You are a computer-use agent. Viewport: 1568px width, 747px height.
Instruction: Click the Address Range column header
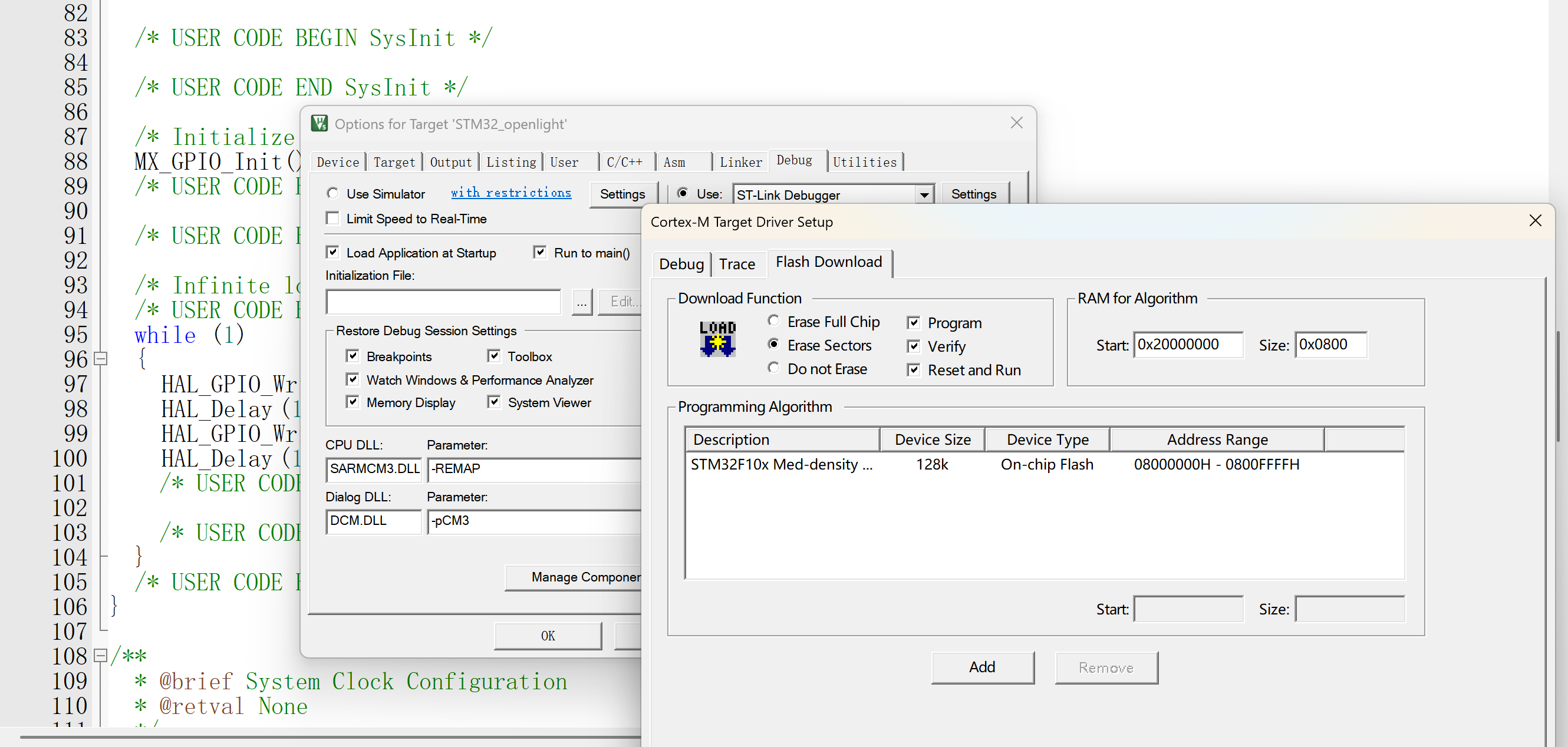(1217, 439)
